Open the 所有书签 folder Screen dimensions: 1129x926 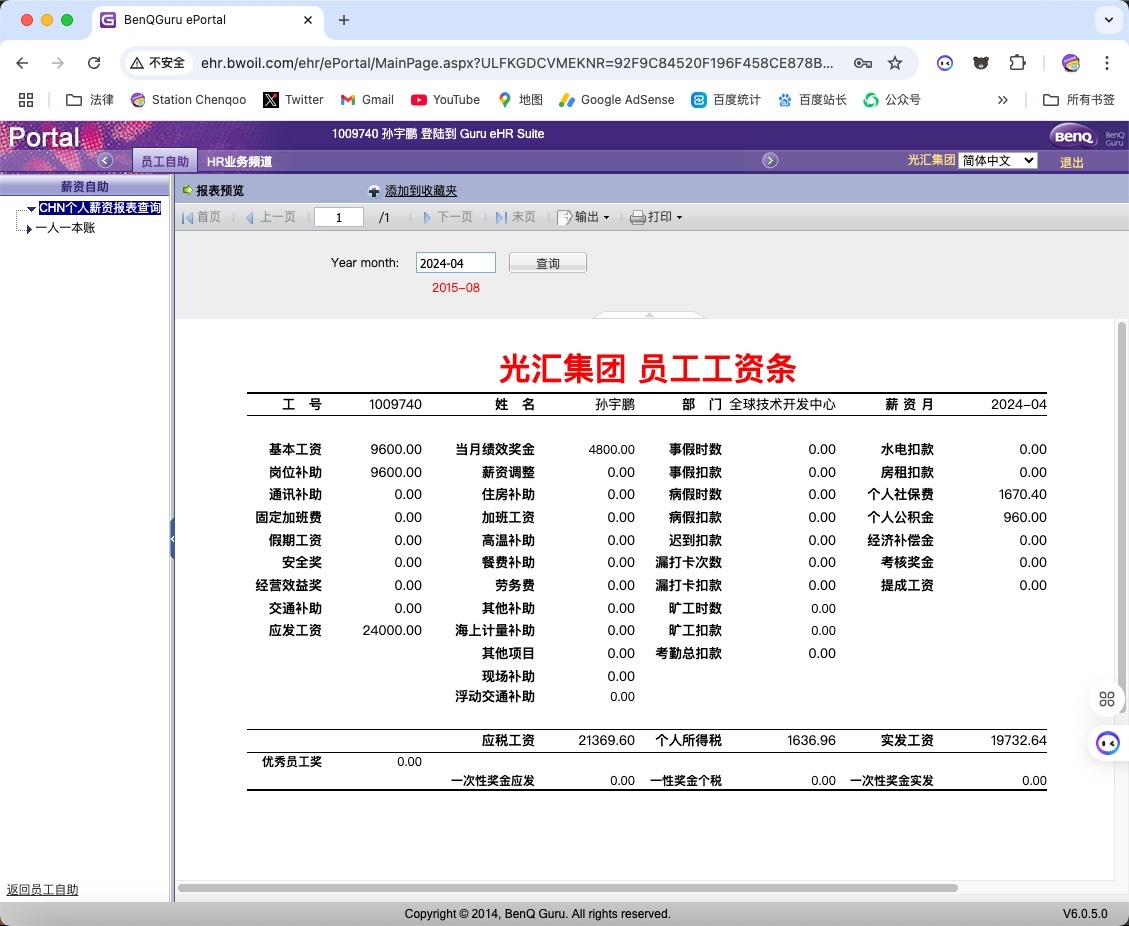pos(1079,100)
